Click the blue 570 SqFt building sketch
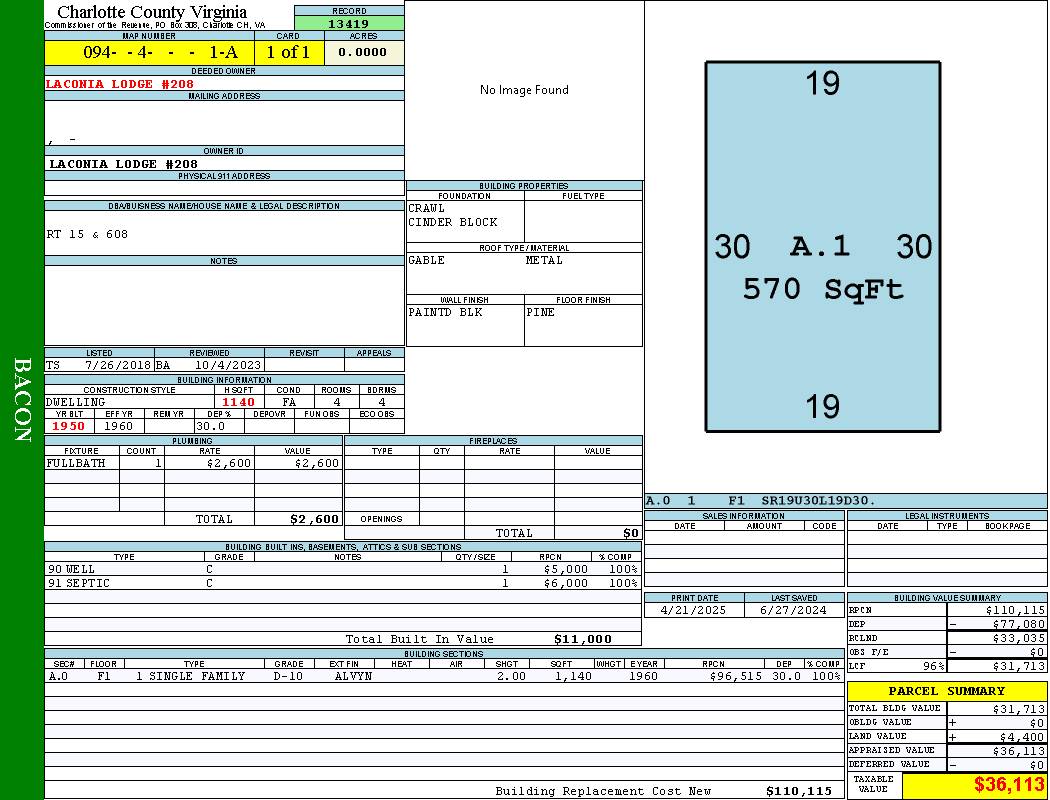 [x=822, y=246]
